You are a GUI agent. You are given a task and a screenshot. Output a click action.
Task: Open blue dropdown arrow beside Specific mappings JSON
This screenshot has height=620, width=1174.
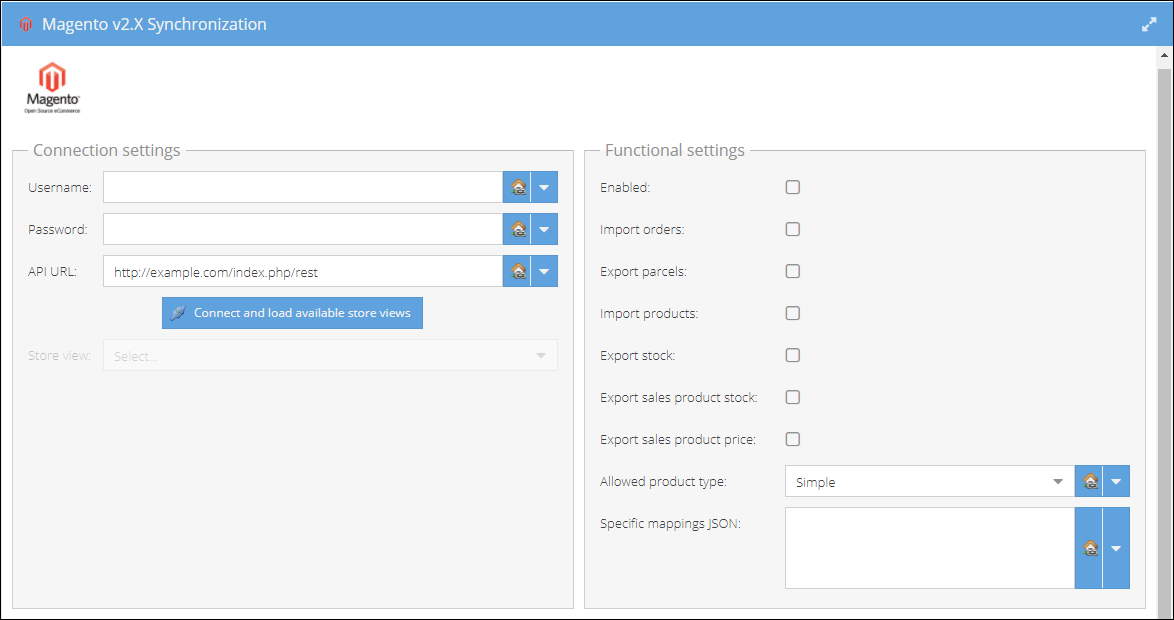1116,548
